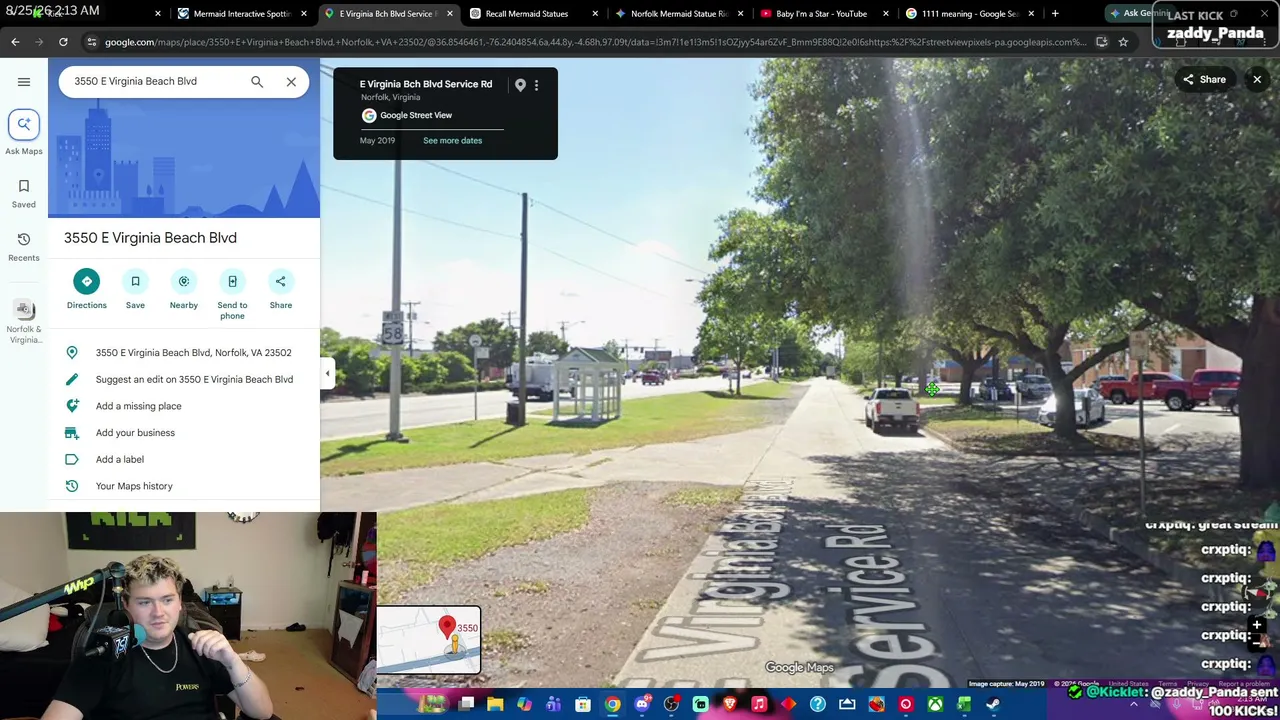Get Directions to 3550 E Virginia Beach Blvd
This screenshot has height=720, width=1280.
point(87,289)
